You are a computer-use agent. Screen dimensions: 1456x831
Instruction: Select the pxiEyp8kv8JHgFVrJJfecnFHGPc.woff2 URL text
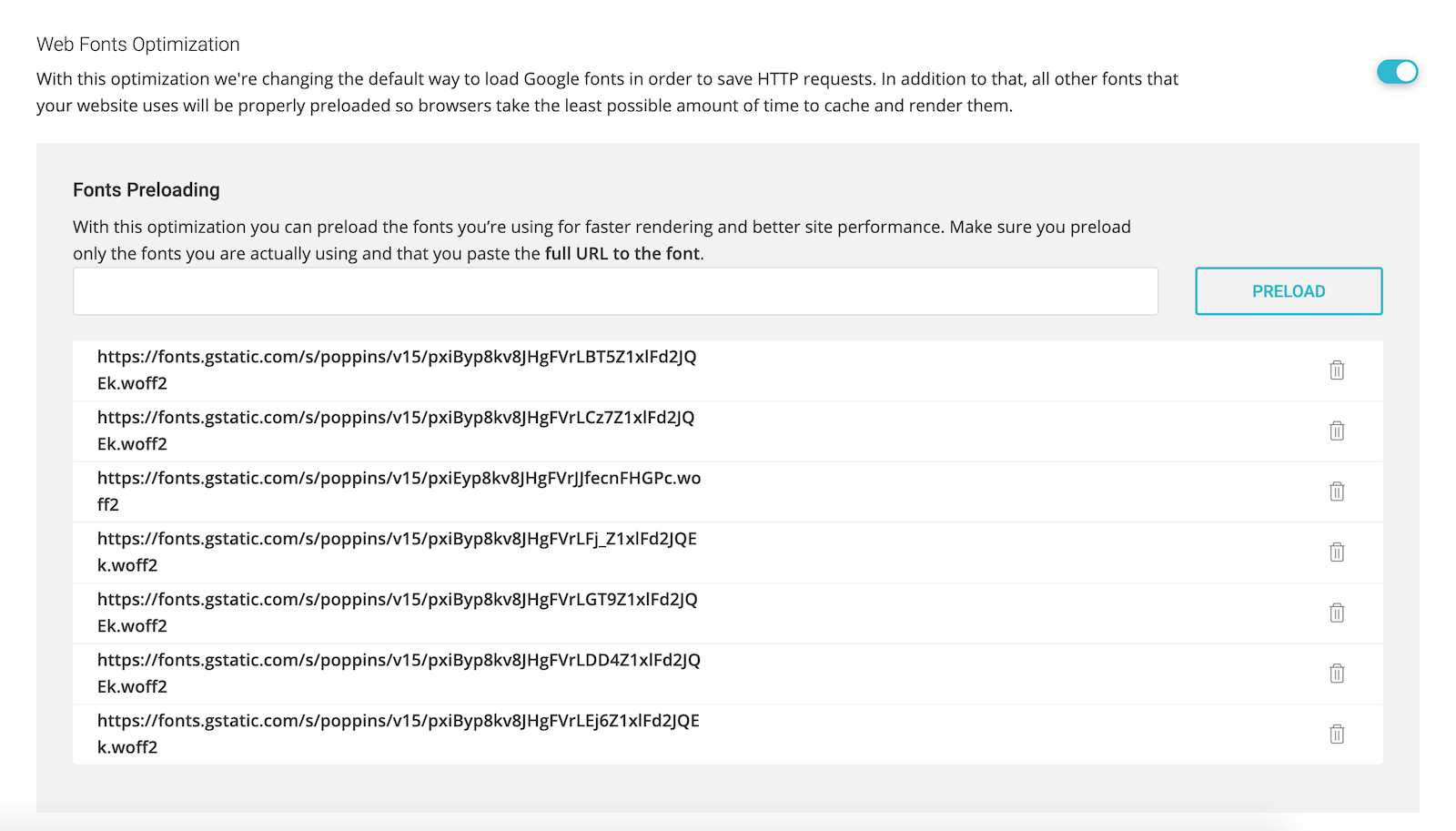coord(399,492)
